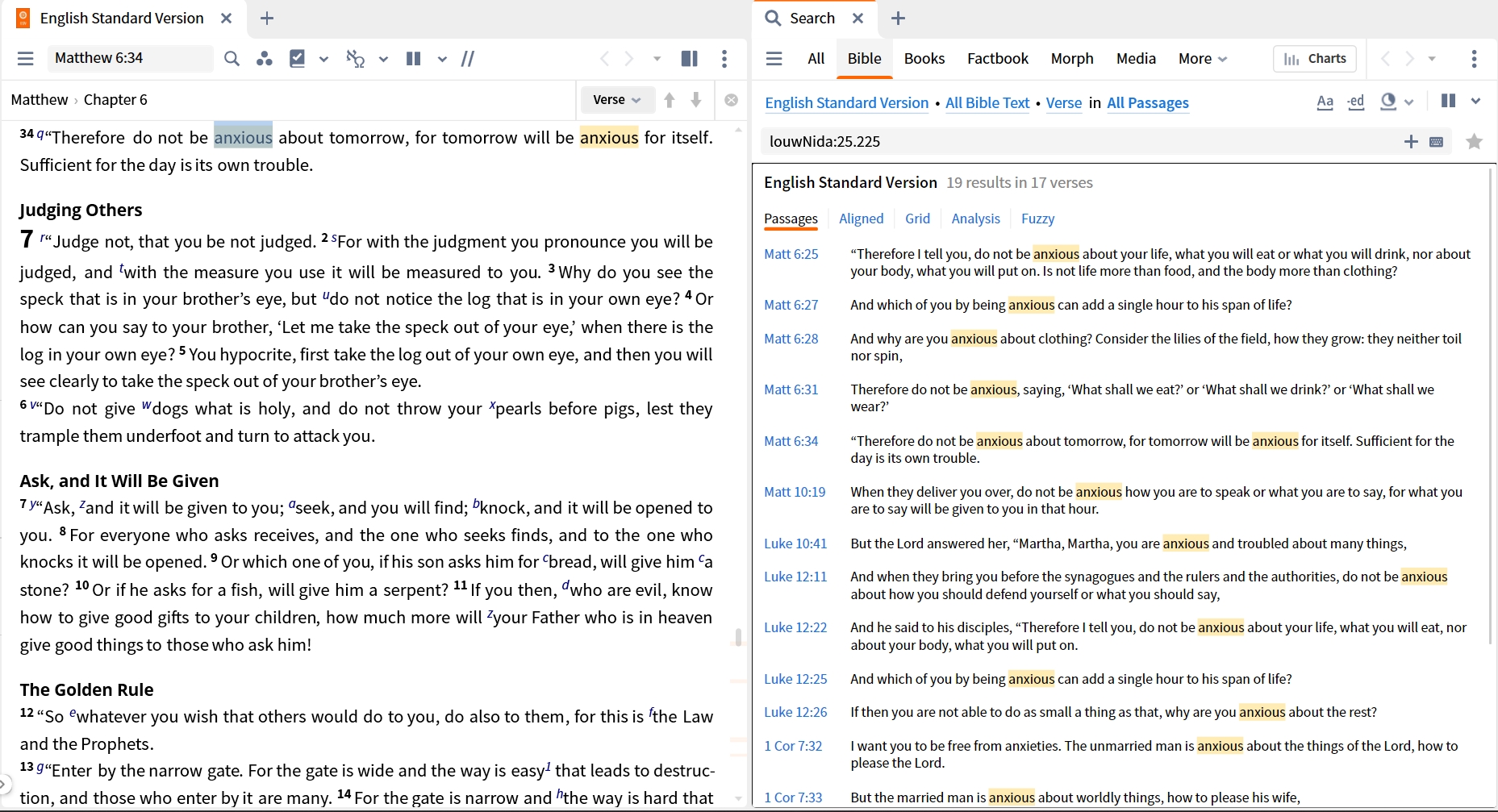Expand the half-circle display icon dropdown
The image size is (1498, 812).
(1409, 102)
